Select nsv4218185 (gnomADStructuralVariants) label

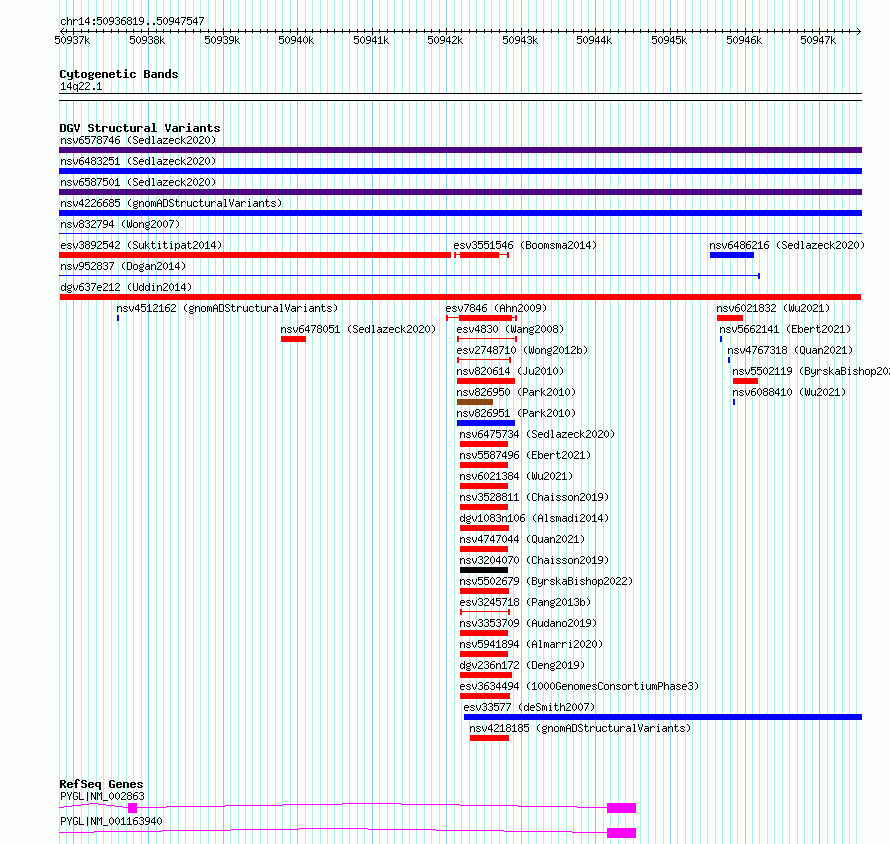pyautogui.click(x=580, y=728)
